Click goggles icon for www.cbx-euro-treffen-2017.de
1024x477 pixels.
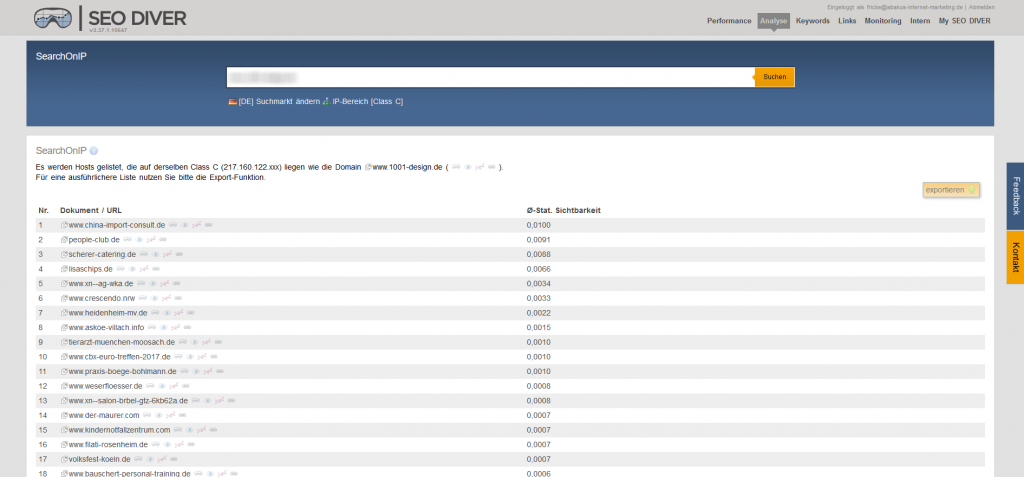point(178,357)
